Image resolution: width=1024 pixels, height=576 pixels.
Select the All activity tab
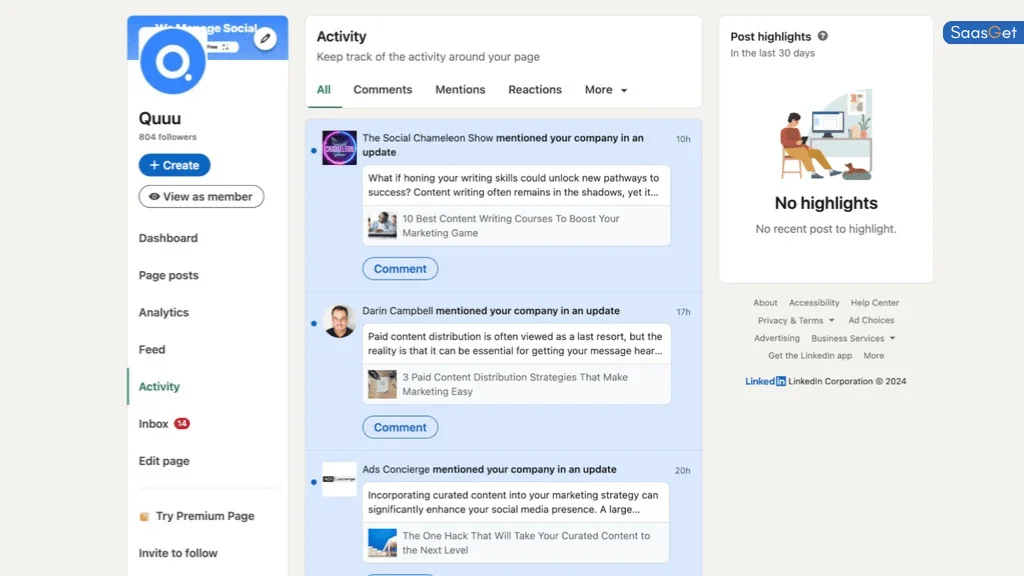pyautogui.click(x=324, y=89)
